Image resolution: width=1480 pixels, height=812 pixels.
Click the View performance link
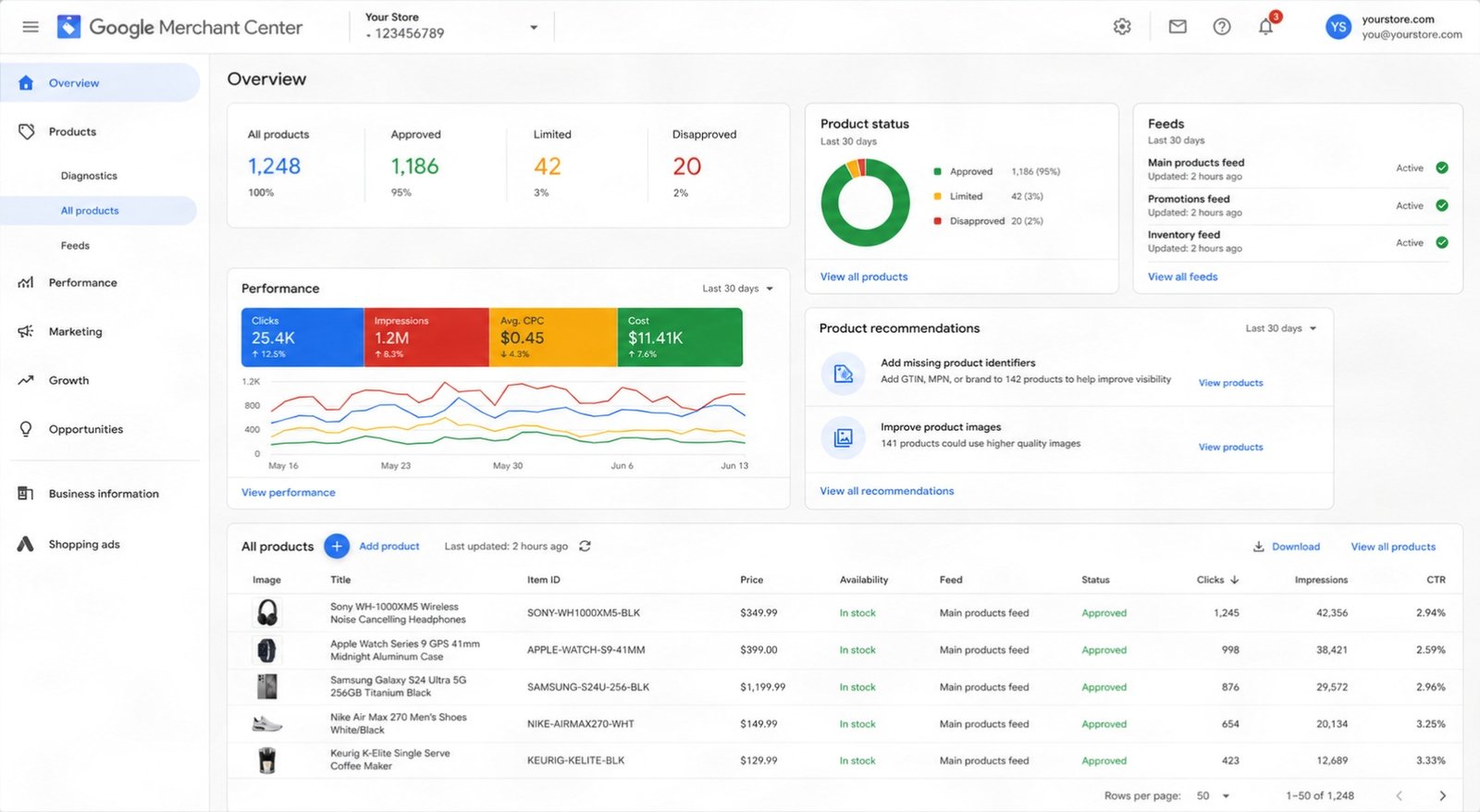289,492
